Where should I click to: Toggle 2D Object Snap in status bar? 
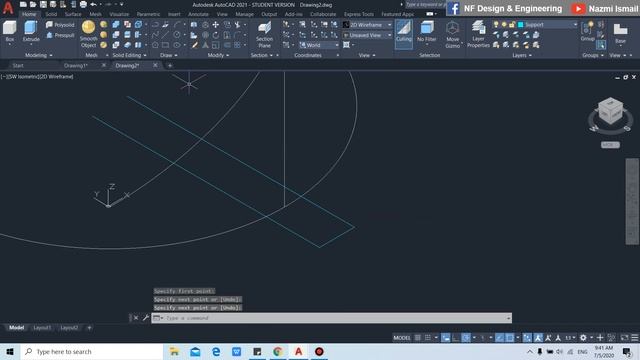tap(510, 338)
